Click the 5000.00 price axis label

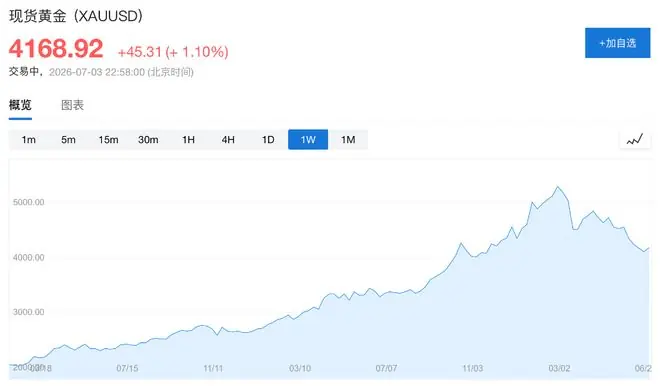[29, 202]
